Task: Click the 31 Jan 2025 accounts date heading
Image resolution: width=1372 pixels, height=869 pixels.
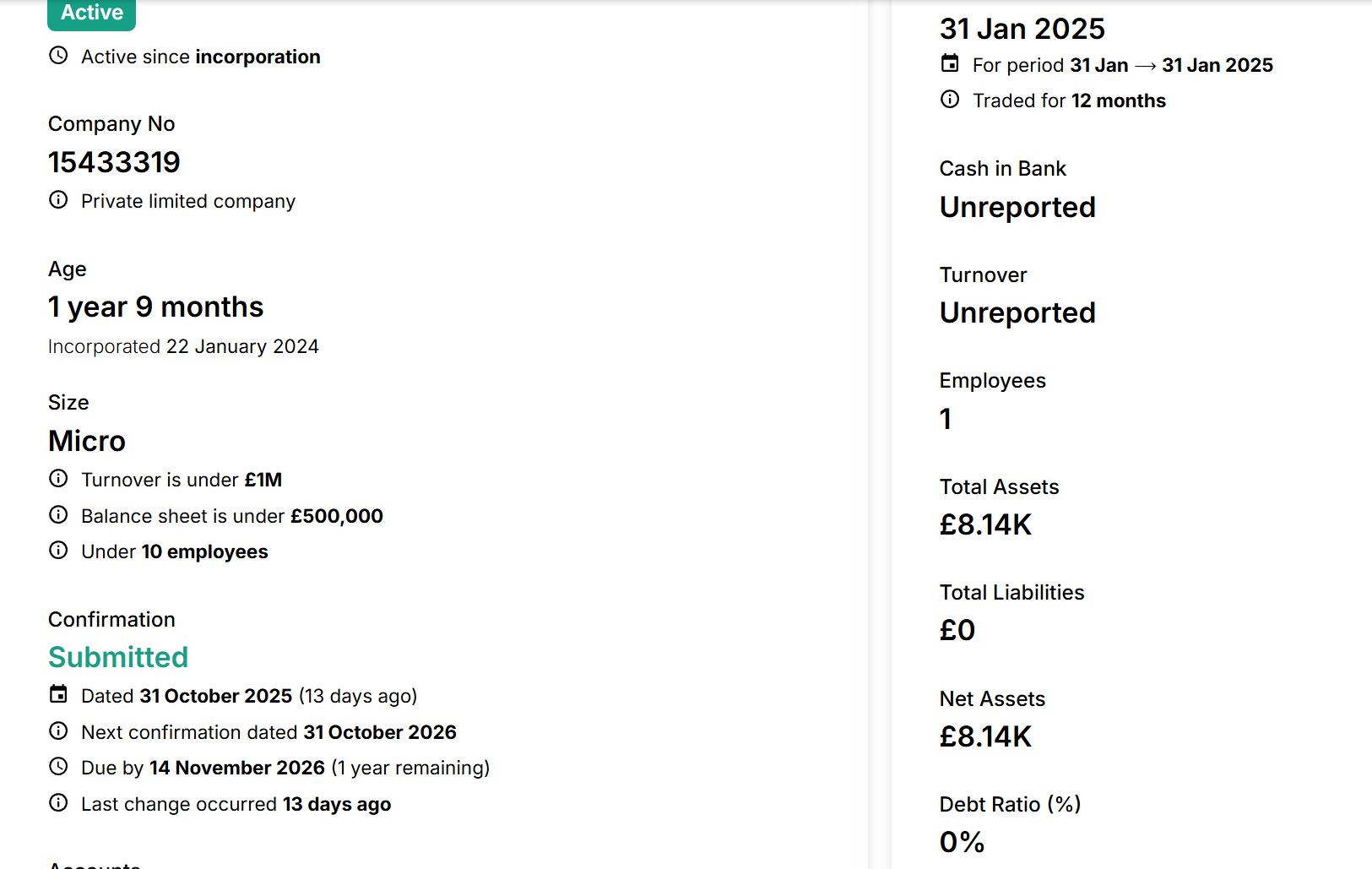Action: tap(1022, 29)
